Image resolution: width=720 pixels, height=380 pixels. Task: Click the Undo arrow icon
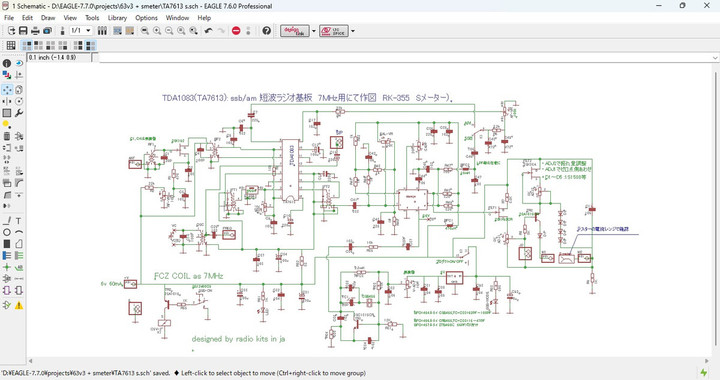tap(208, 31)
